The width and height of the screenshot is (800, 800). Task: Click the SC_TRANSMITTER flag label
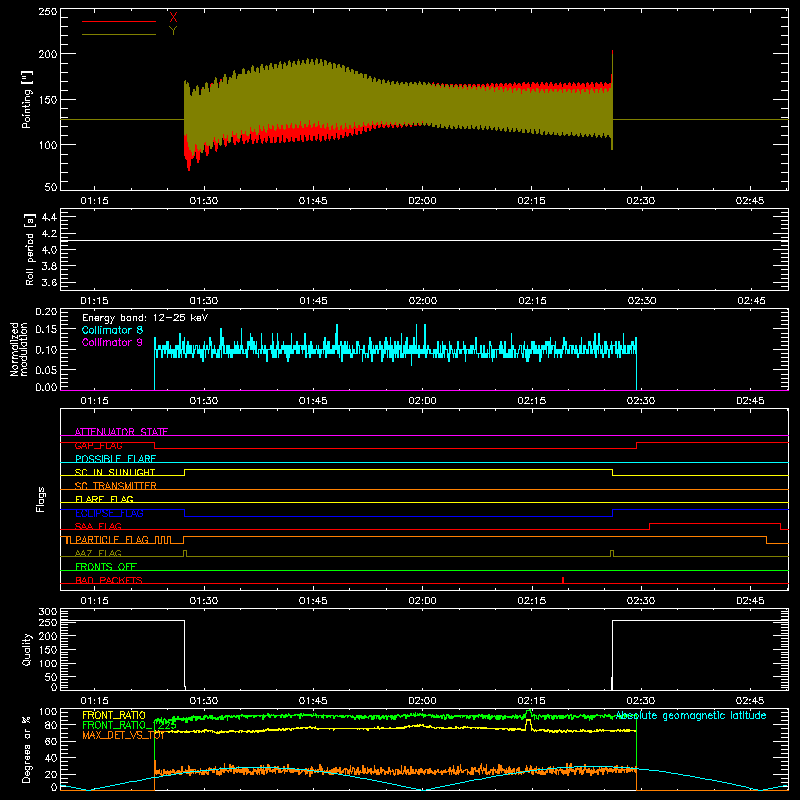[x=115, y=486]
